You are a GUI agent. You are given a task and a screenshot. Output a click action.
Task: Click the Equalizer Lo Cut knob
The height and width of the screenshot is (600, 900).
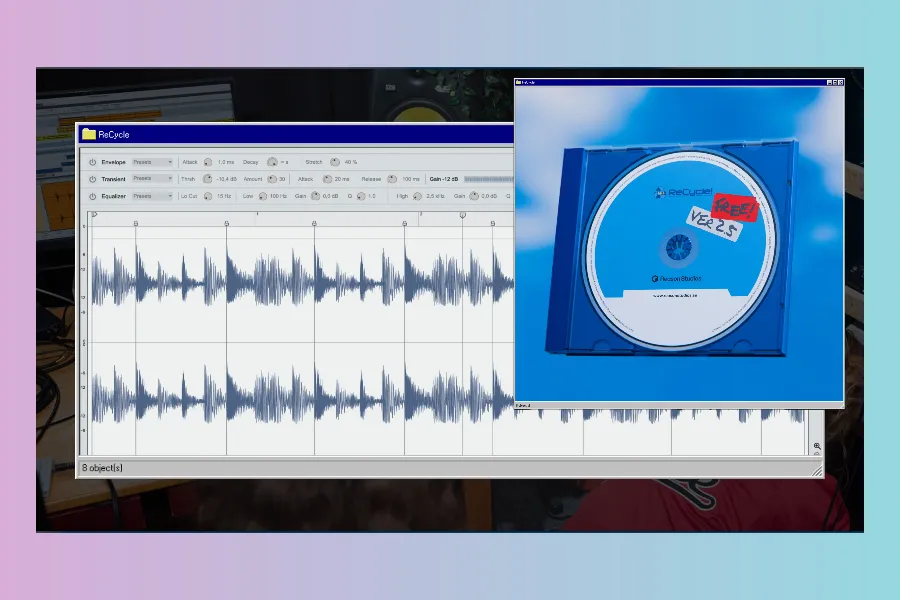pyautogui.click(x=207, y=196)
